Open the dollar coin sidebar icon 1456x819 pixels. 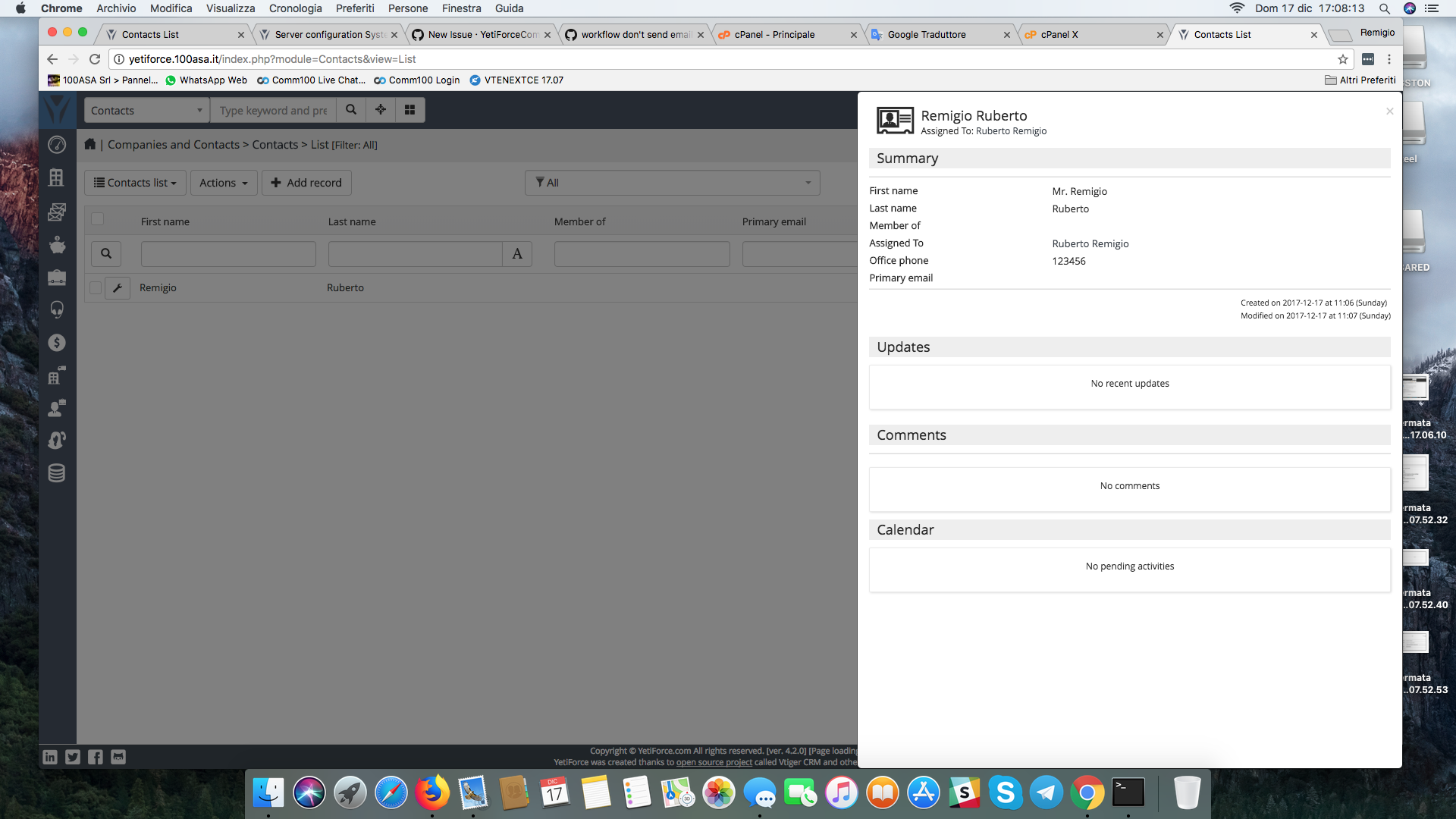pyautogui.click(x=57, y=343)
